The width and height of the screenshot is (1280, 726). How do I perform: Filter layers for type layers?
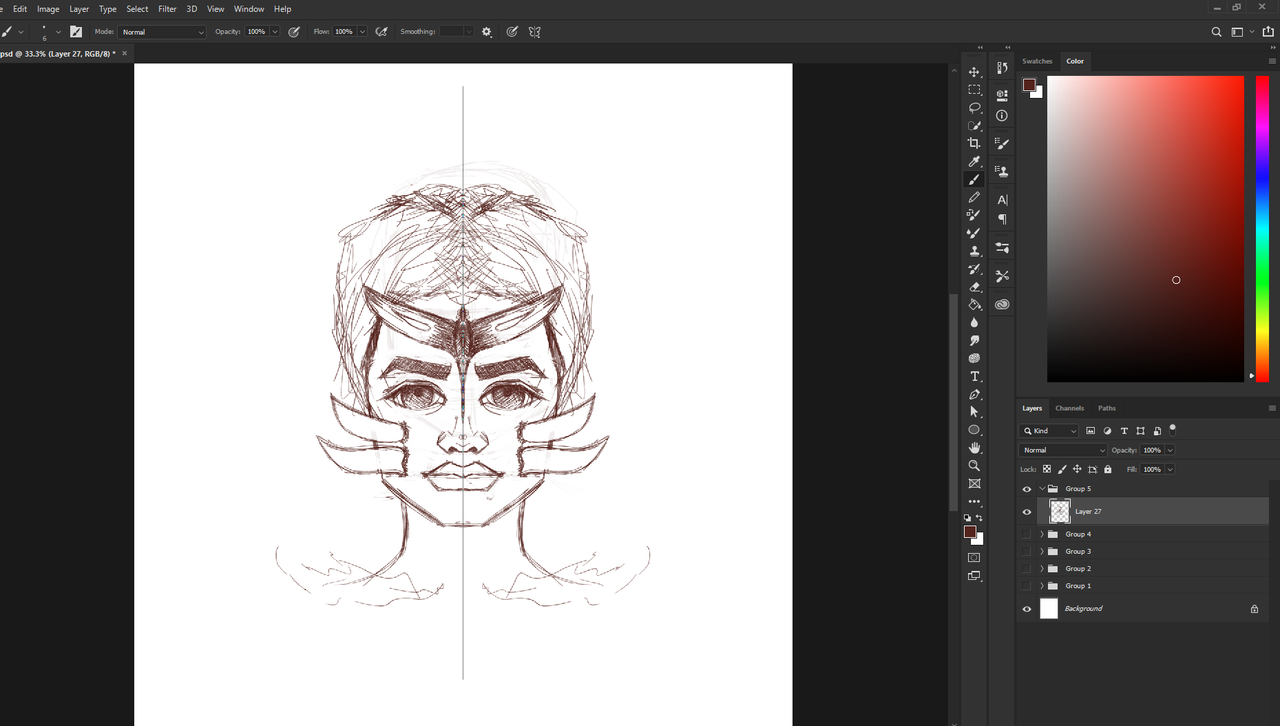[1124, 431]
